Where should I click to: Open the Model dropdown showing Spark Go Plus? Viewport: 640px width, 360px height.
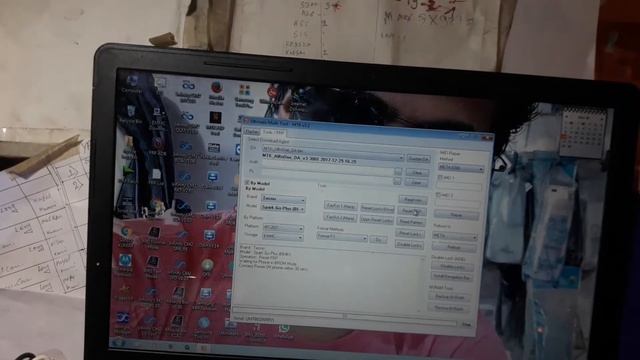tap(283, 208)
